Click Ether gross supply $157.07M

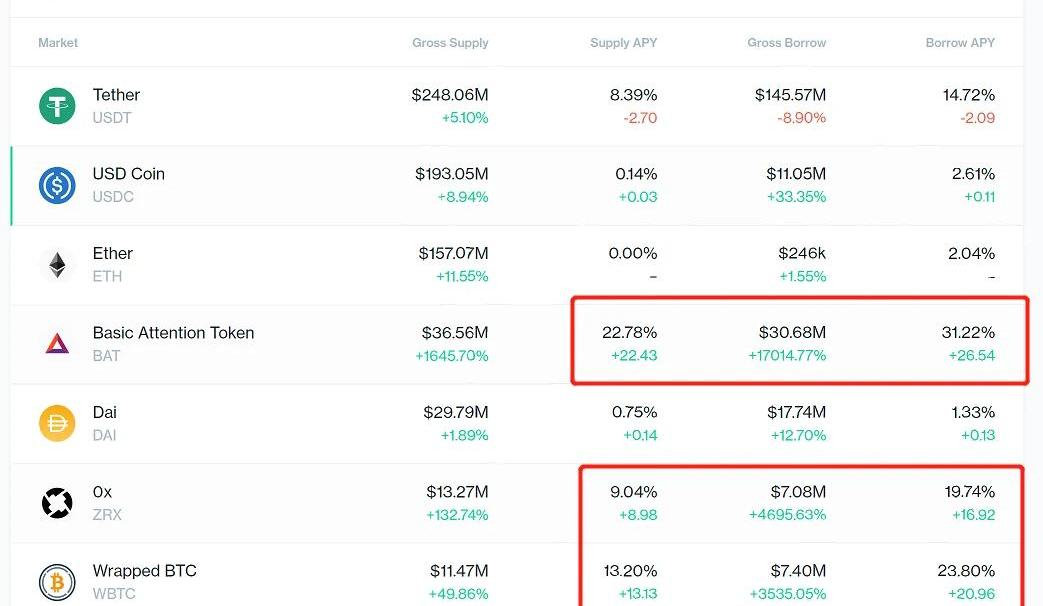[453, 253]
